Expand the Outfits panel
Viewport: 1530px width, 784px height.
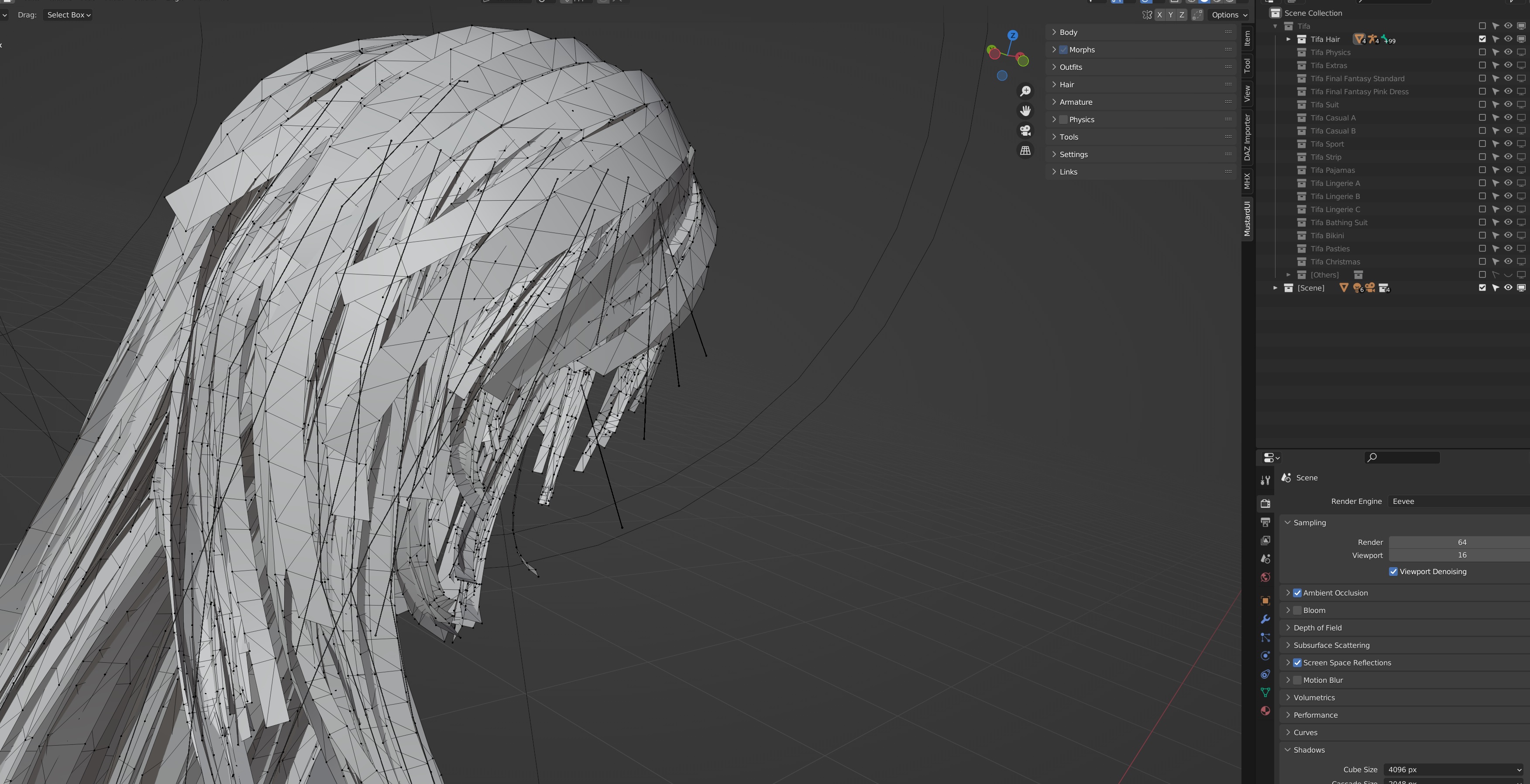1070,67
